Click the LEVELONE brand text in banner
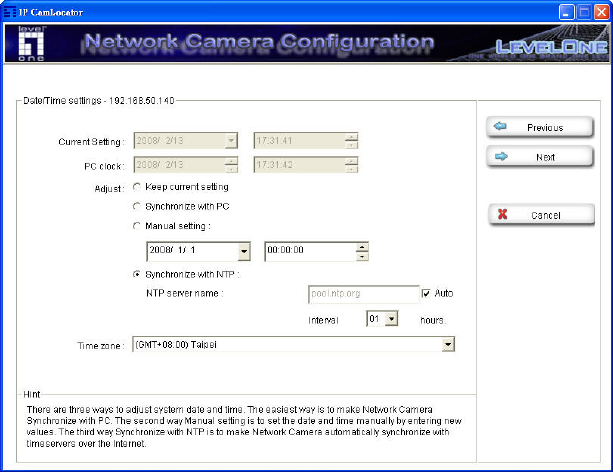The image size is (613, 472). point(552,47)
